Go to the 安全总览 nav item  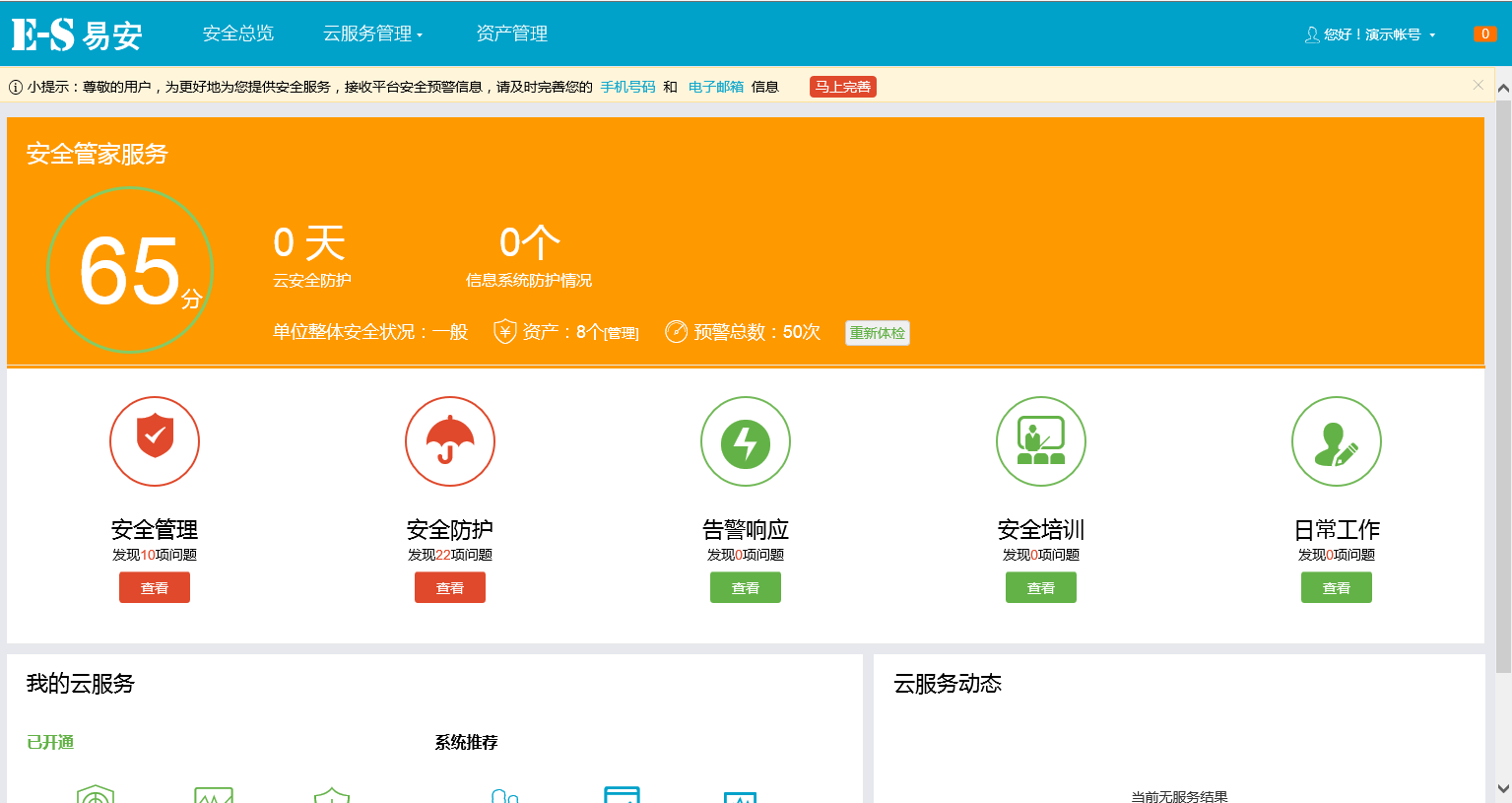pyautogui.click(x=238, y=33)
